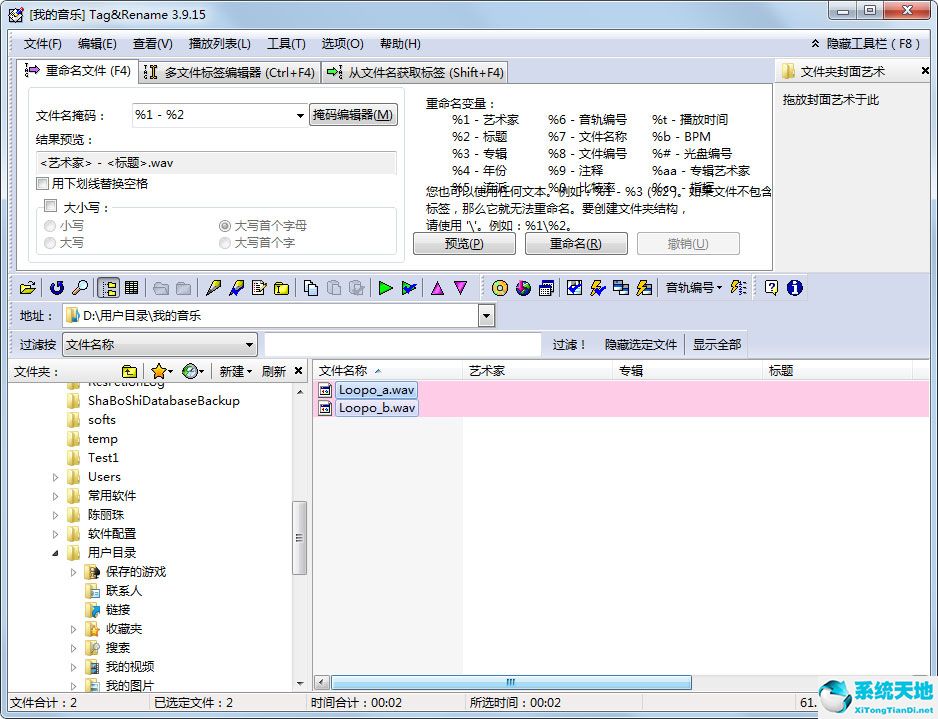Open the 编辑(E) menu

tap(97, 44)
